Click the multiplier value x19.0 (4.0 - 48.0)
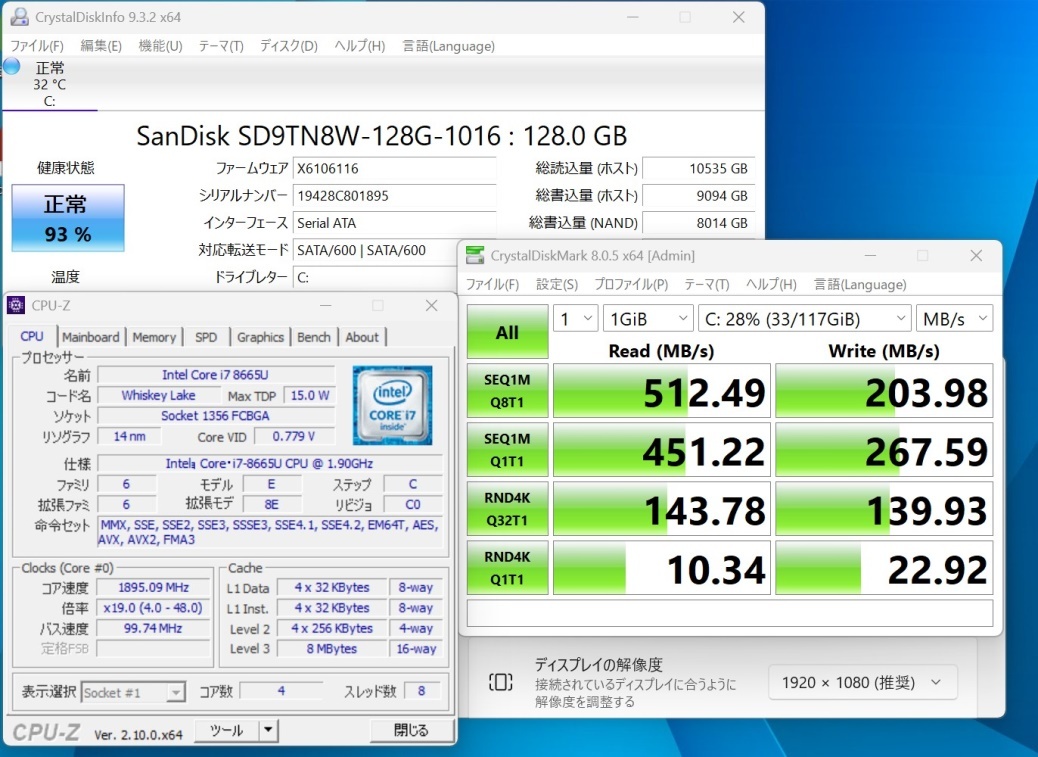Viewport: 1038px width, 757px height. tap(154, 607)
